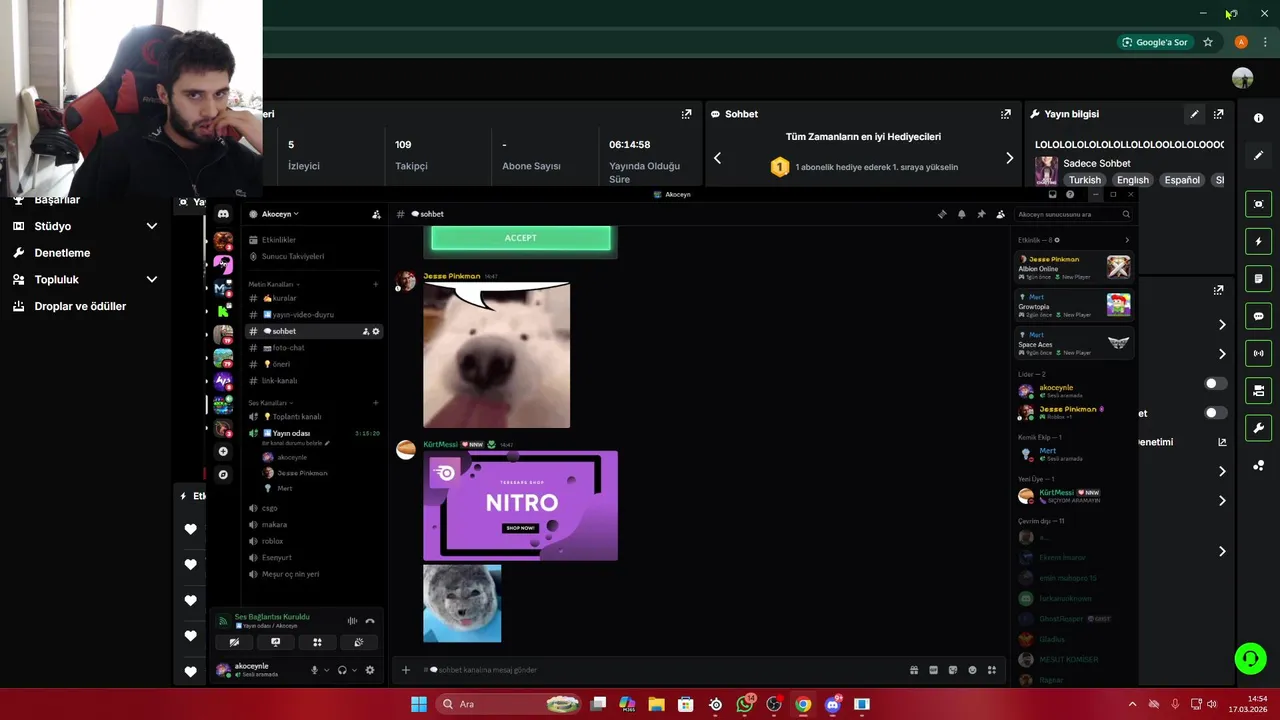The image size is (1280, 720).
Task: Search in the Akoceyn server search box
Action: click(1075, 214)
